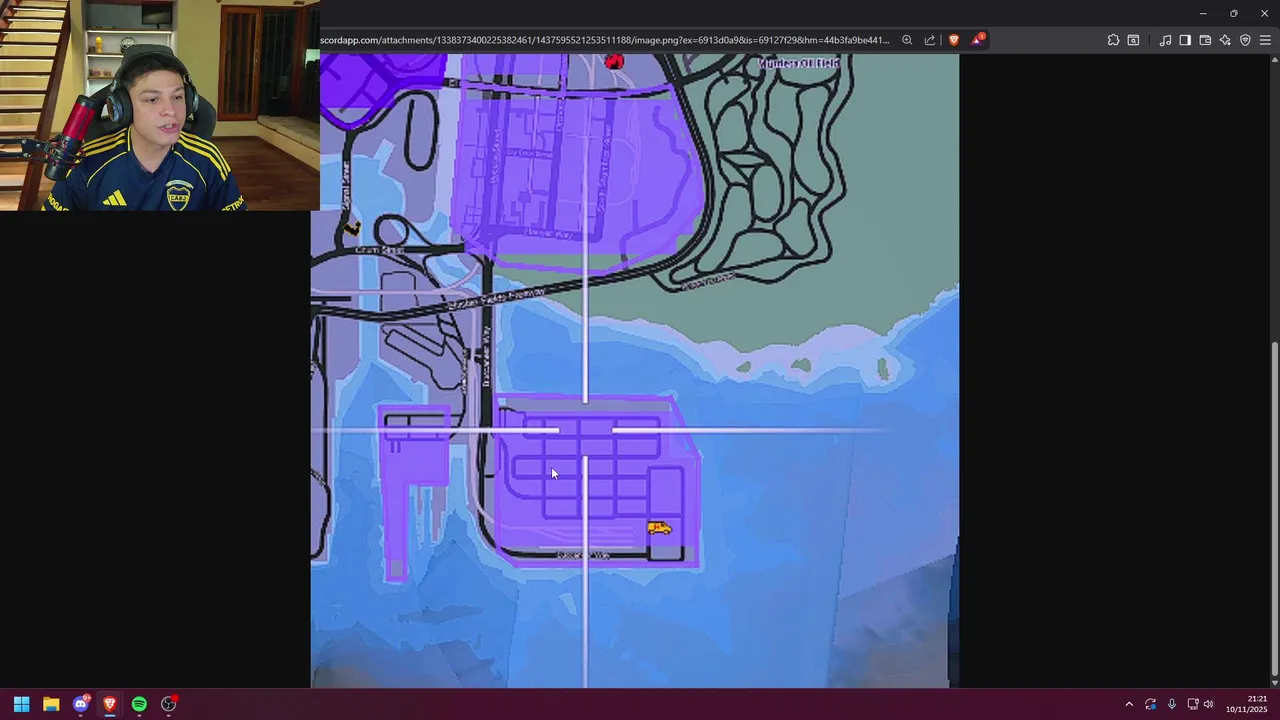The width and height of the screenshot is (1280, 720).
Task: Click the microphone icon in system tray
Action: coord(1172,704)
